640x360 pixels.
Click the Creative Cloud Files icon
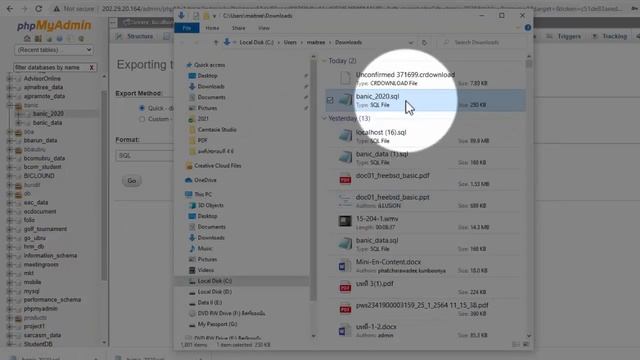pyautogui.click(x=189, y=166)
